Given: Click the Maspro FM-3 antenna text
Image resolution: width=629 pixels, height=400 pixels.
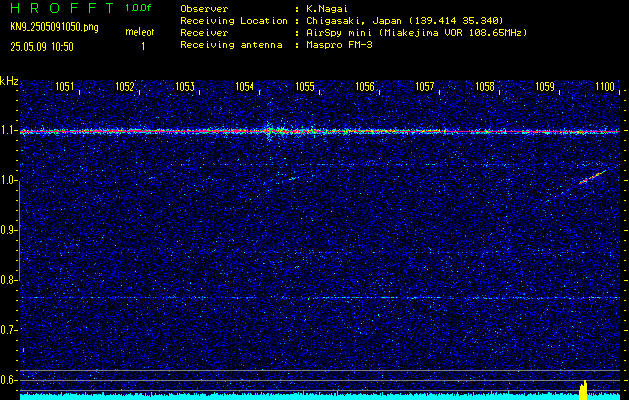Looking at the screenshot, I should [339, 45].
